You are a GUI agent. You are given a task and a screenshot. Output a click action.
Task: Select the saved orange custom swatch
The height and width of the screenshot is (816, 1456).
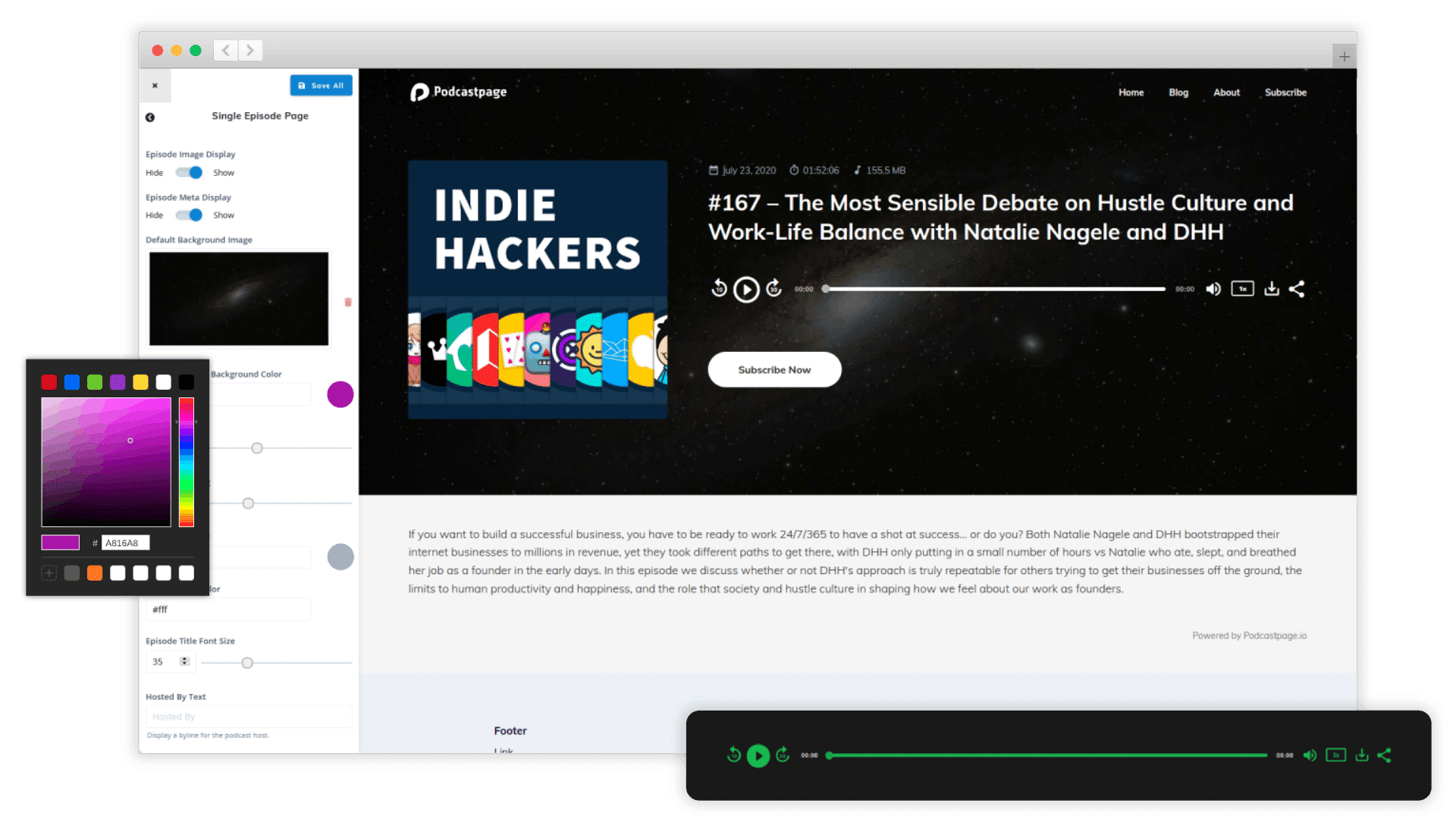pos(95,573)
